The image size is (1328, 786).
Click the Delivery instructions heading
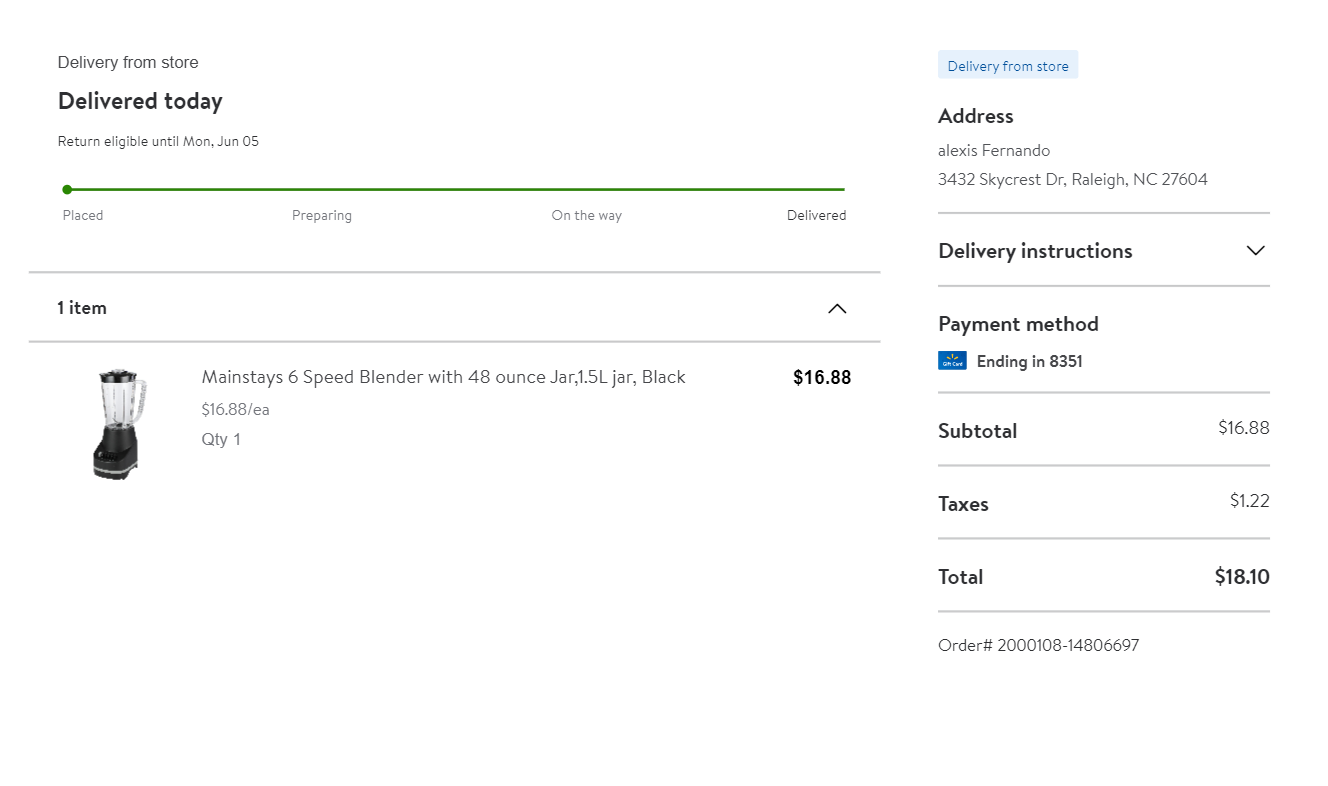click(1035, 251)
